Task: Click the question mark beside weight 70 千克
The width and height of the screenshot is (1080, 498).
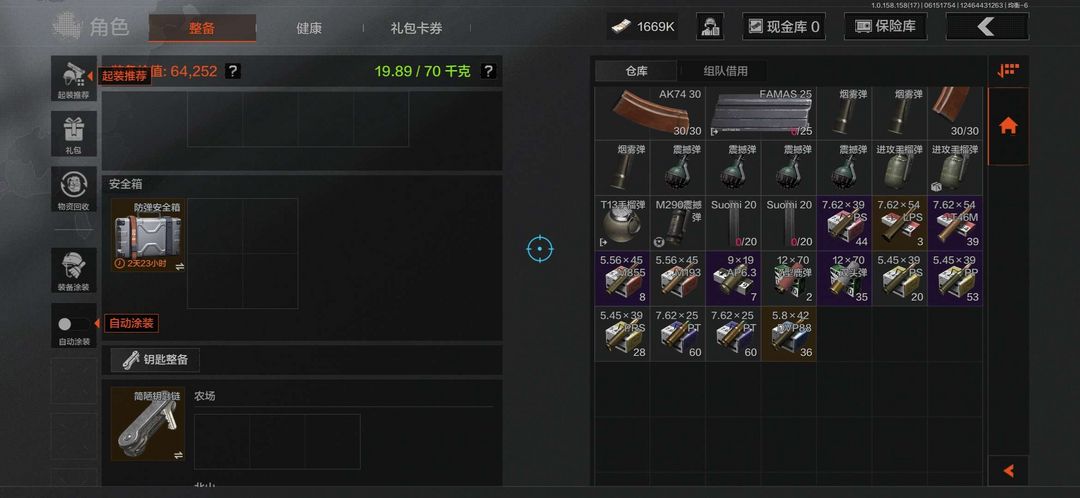Action: (x=488, y=71)
